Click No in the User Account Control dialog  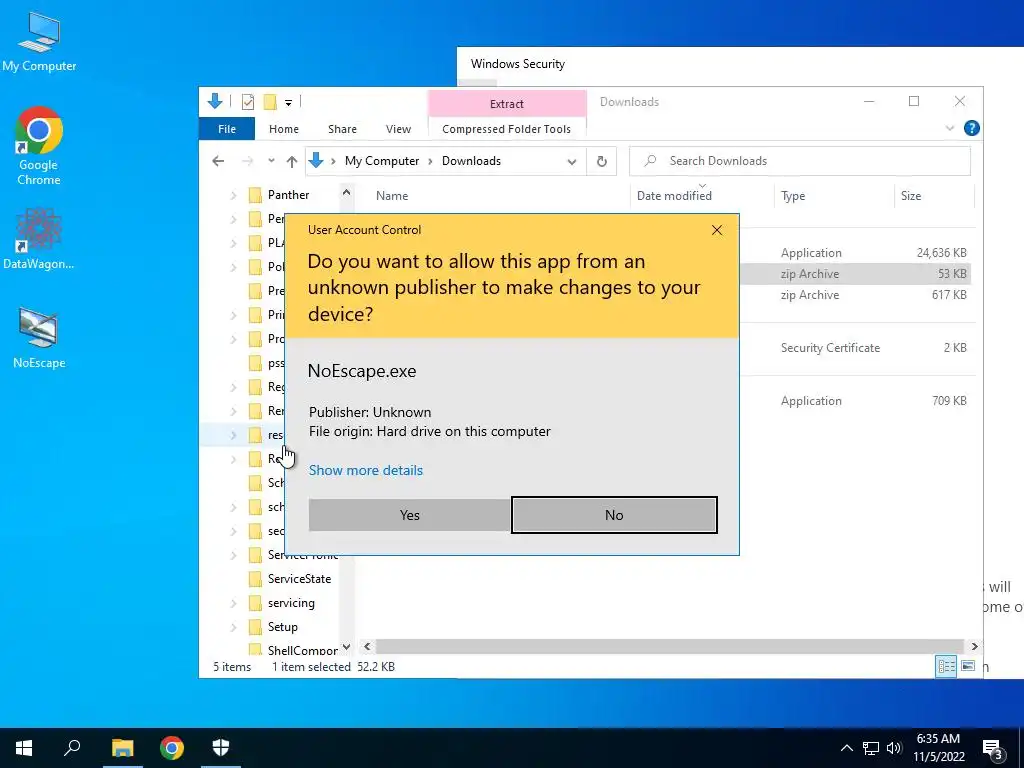(x=614, y=515)
